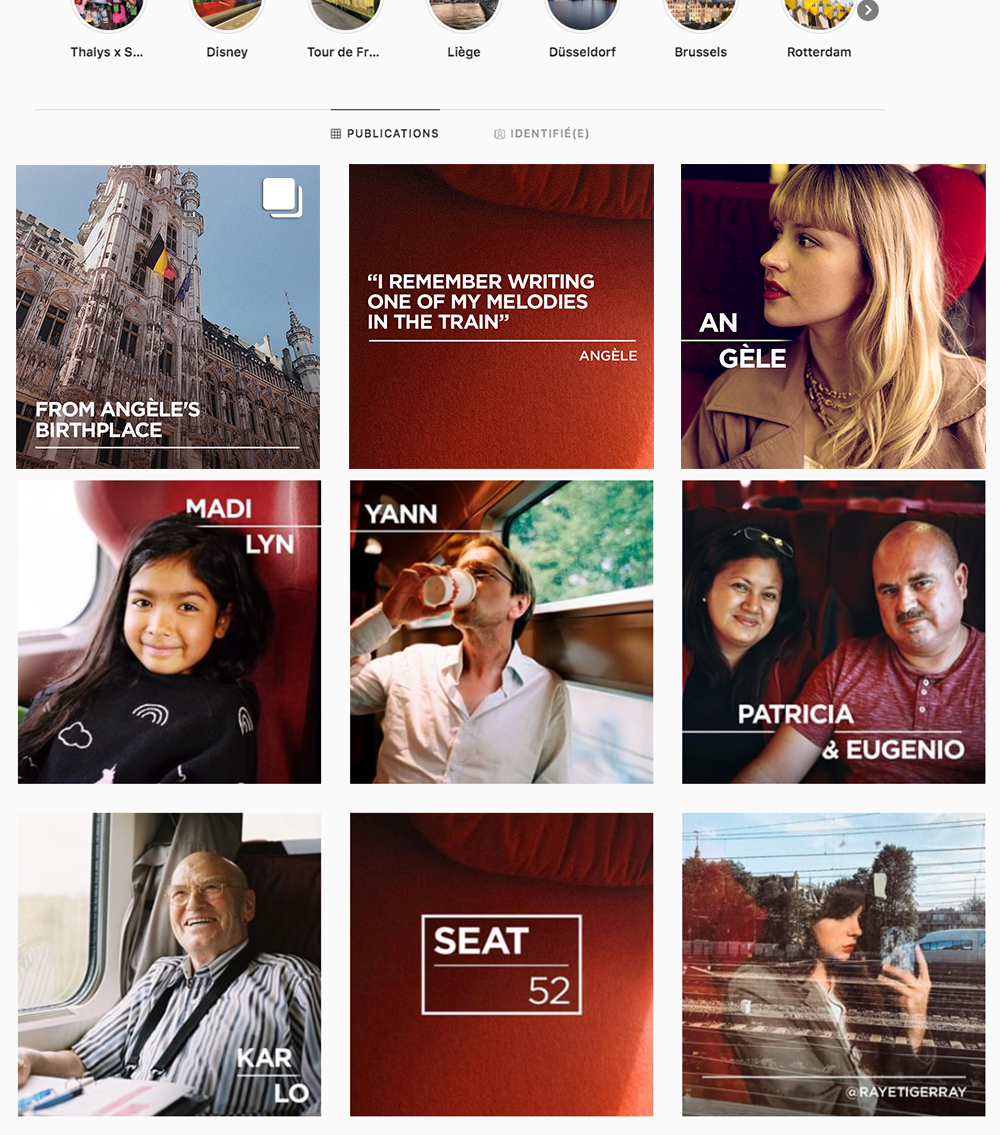Show next highlights with the arrow button
This screenshot has width=1000, height=1135.
(867, 10)
